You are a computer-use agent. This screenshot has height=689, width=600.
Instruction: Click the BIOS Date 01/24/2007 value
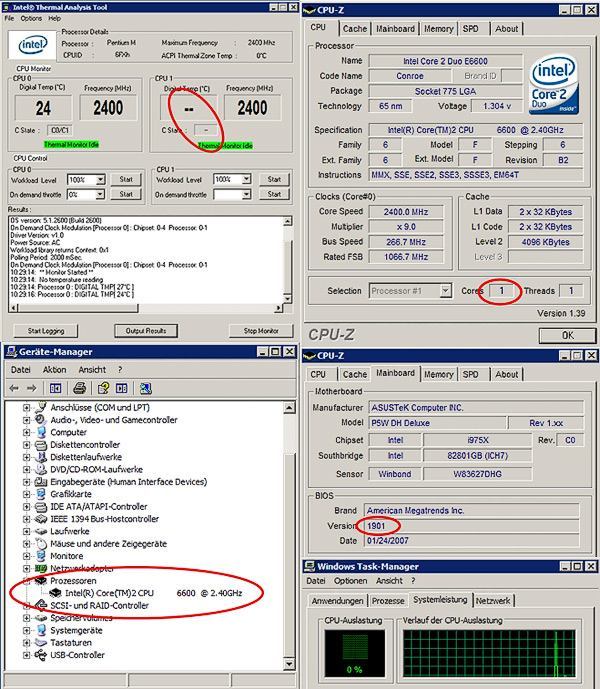tap(472, 540)
